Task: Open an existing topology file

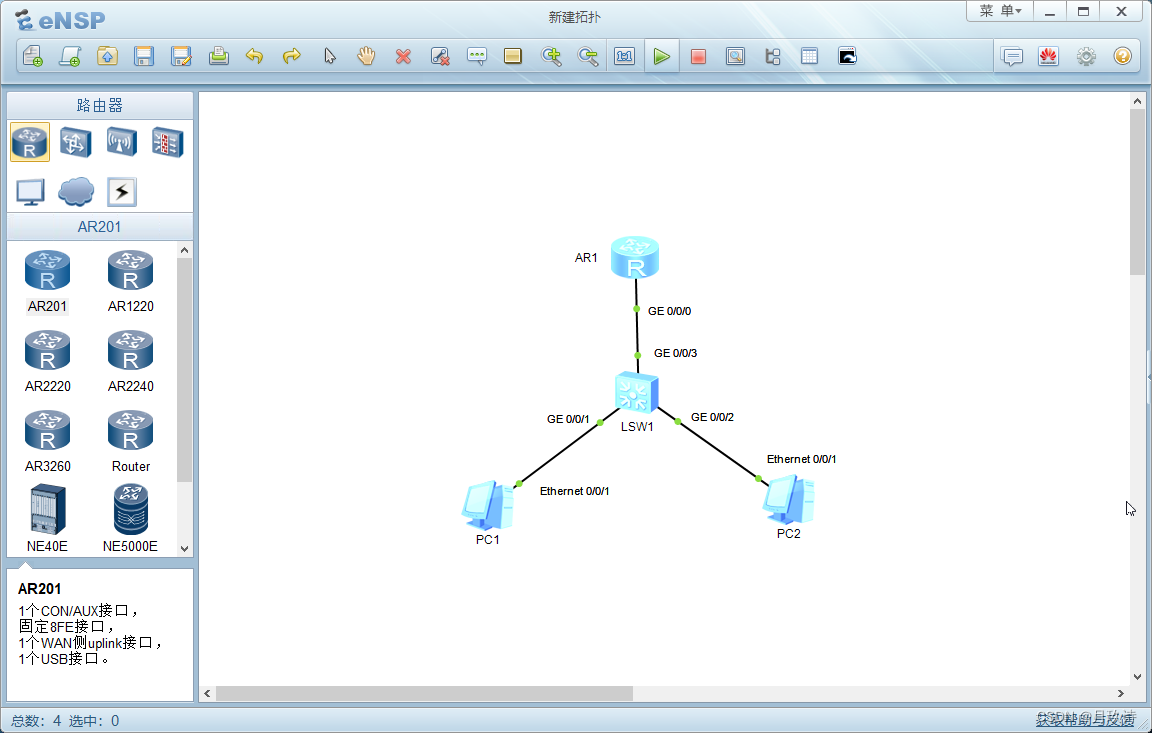Action: pos(107,57)
